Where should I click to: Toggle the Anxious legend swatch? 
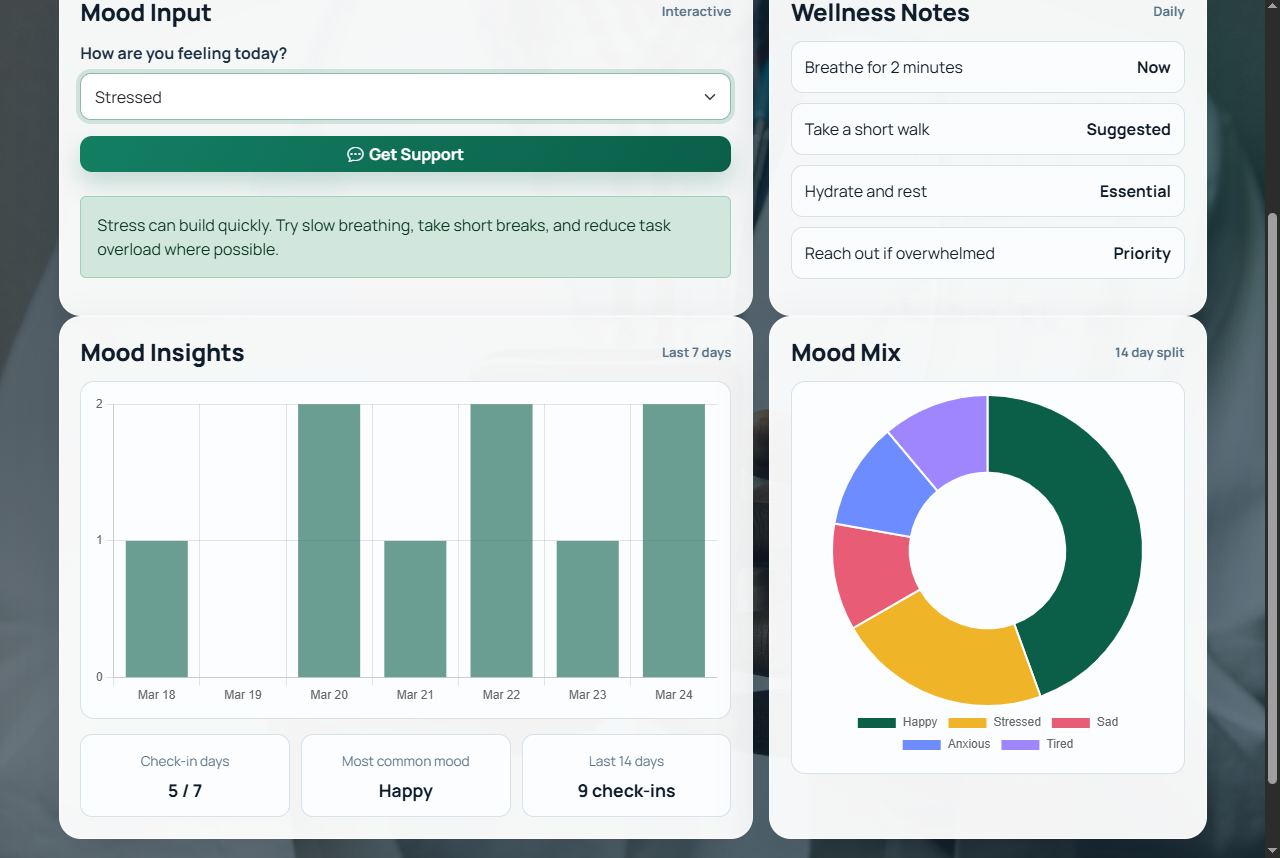click(x=921, y=744)
